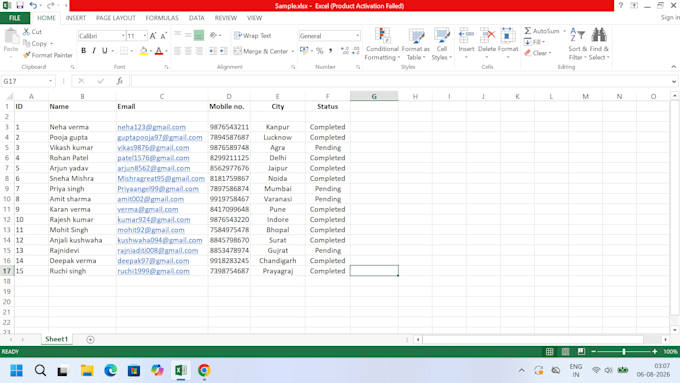Click the Copy button
Viewport: 680px width, 383px height.
pyautogui.click(x=36, y=43)
